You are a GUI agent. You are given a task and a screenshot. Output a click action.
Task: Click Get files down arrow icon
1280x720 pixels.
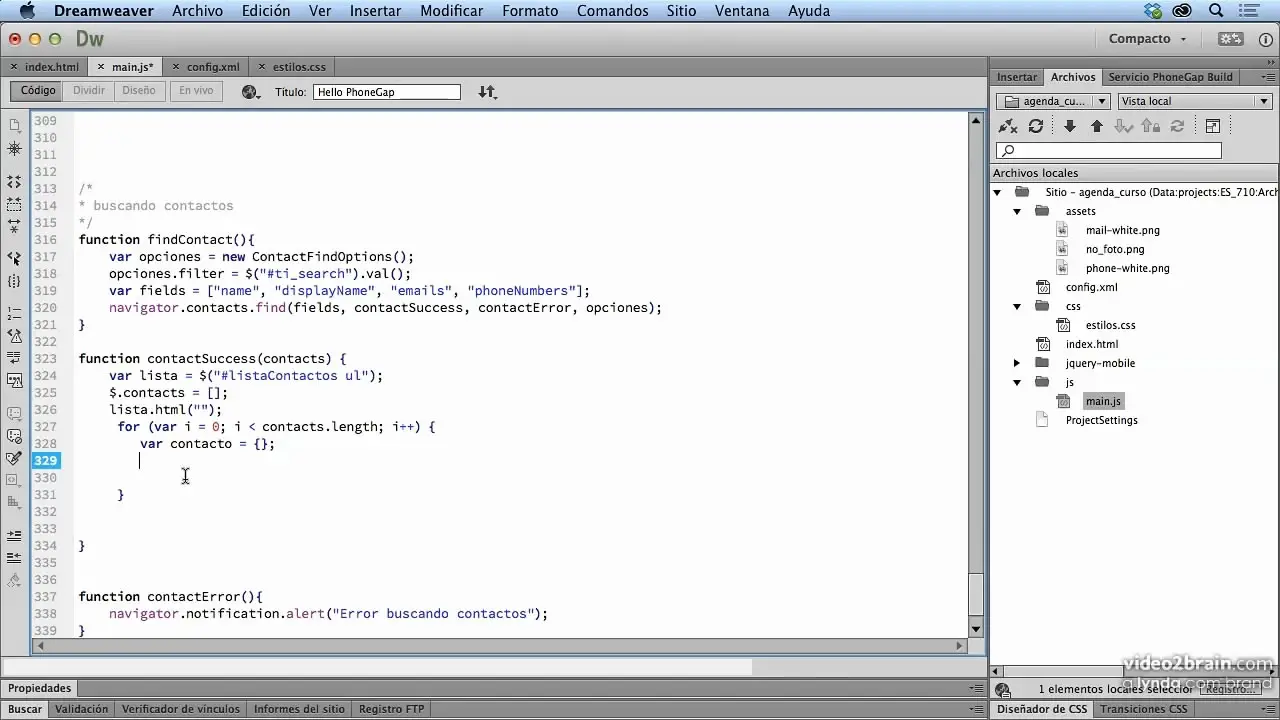(1069, 126)
